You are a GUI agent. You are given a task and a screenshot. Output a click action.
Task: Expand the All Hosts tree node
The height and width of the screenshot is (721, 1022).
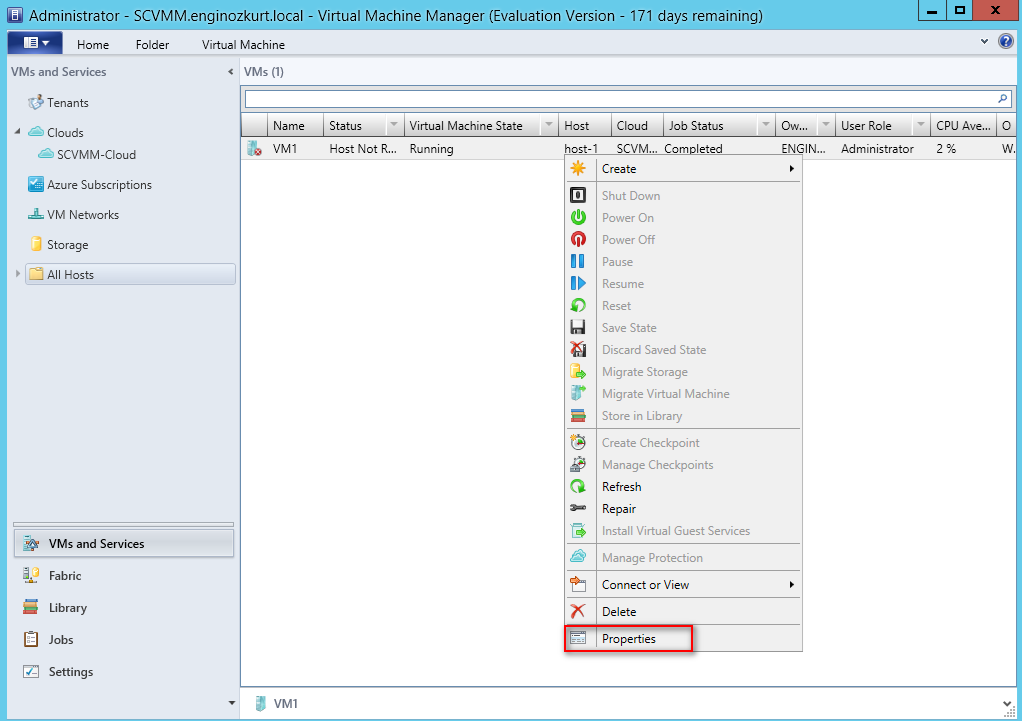18,274
